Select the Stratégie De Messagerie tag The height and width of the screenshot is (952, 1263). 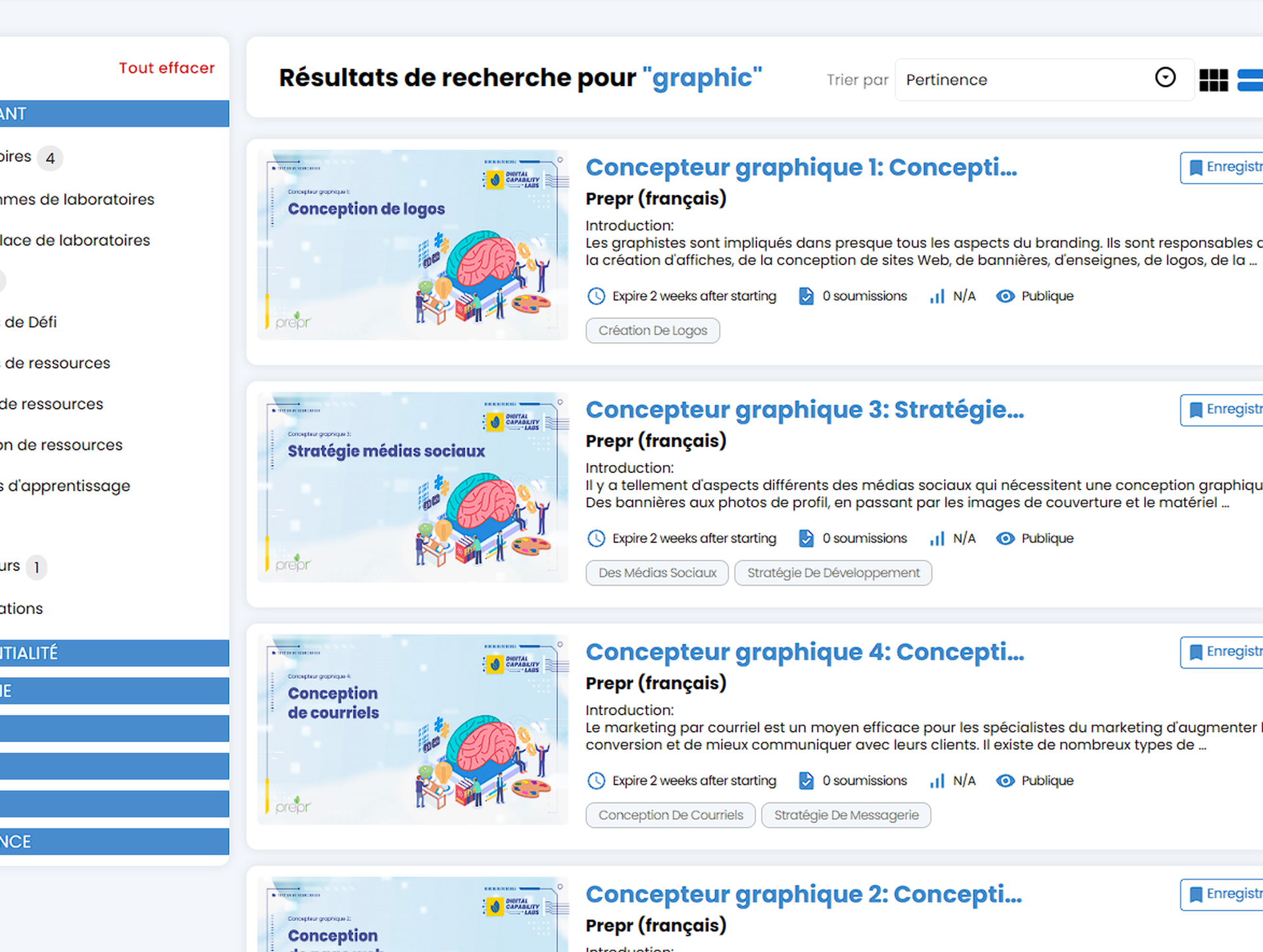click(846, 815)
